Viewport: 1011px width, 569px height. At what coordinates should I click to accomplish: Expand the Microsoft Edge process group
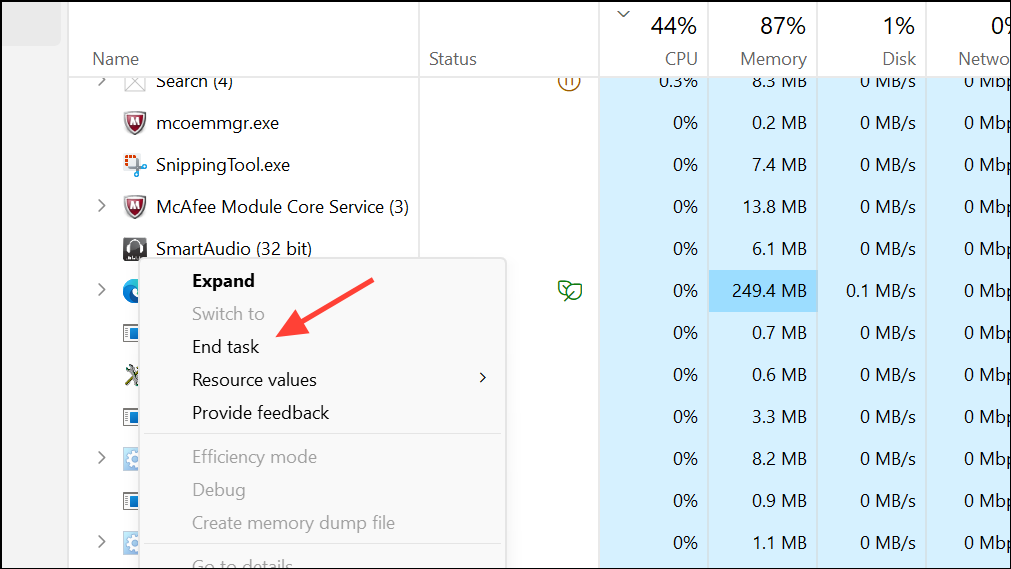point(101,290)
